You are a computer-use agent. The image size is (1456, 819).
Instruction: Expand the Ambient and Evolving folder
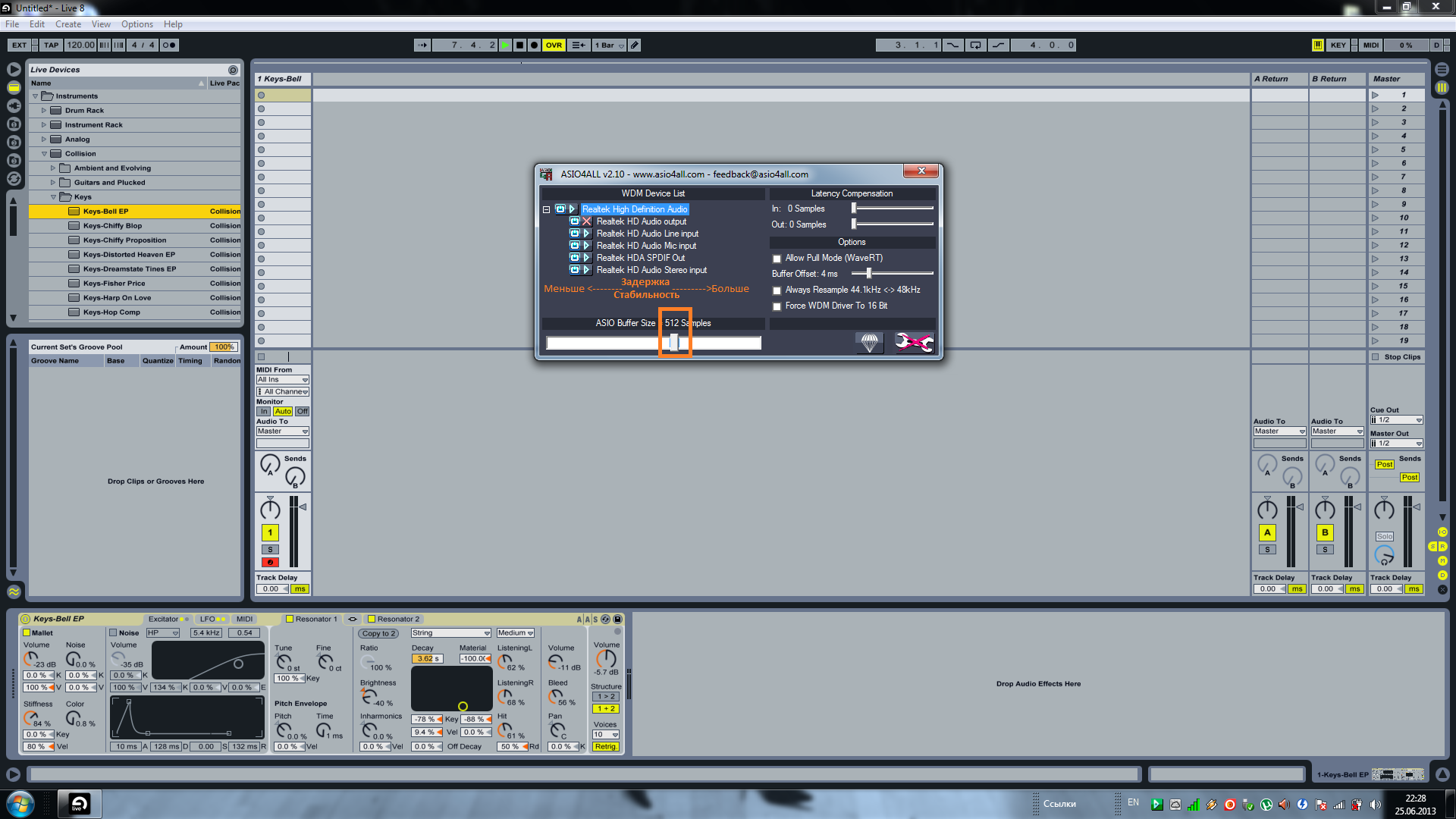click(53, 168)
